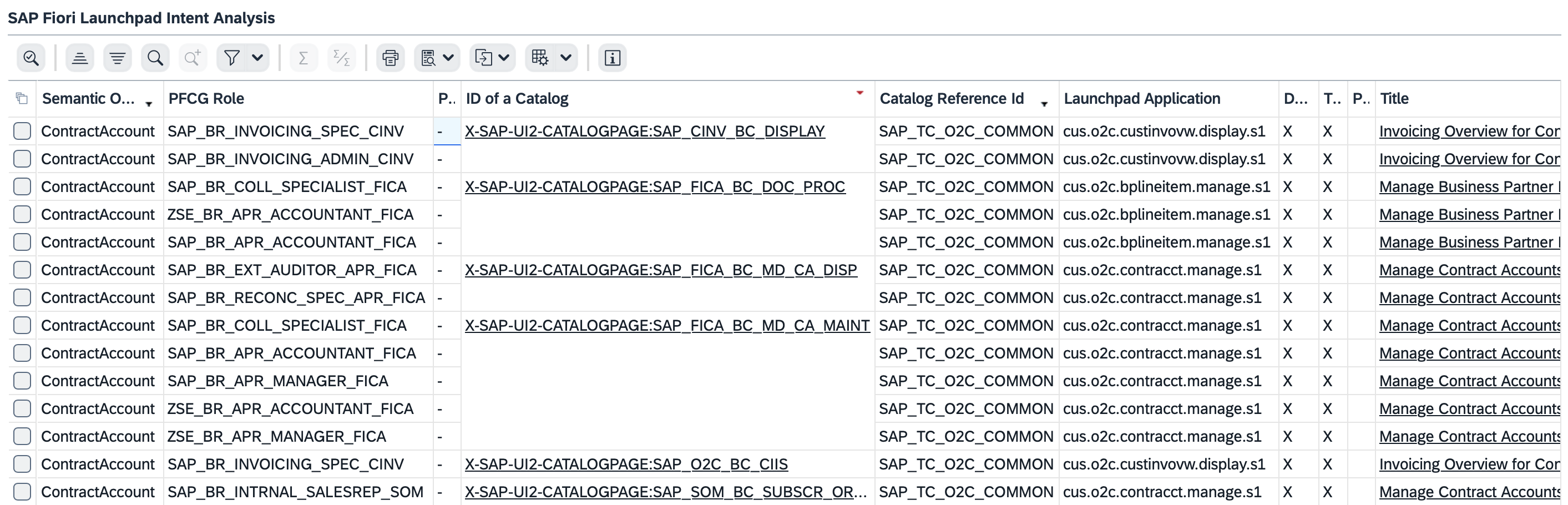Select the SAP_BR_APR_MANAGER_FICA row checkbox

[x=23, y=381]
